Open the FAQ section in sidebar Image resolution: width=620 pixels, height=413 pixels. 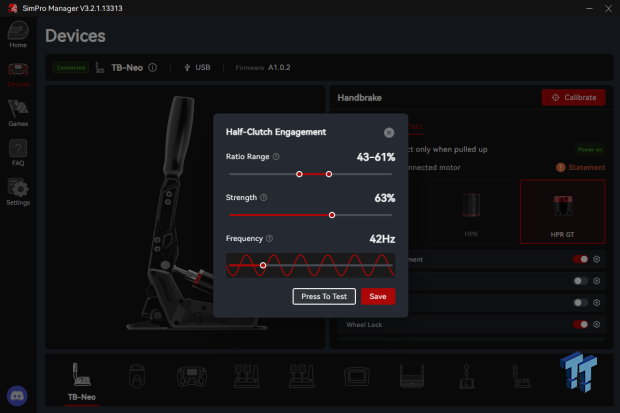[x=18, y=153]
